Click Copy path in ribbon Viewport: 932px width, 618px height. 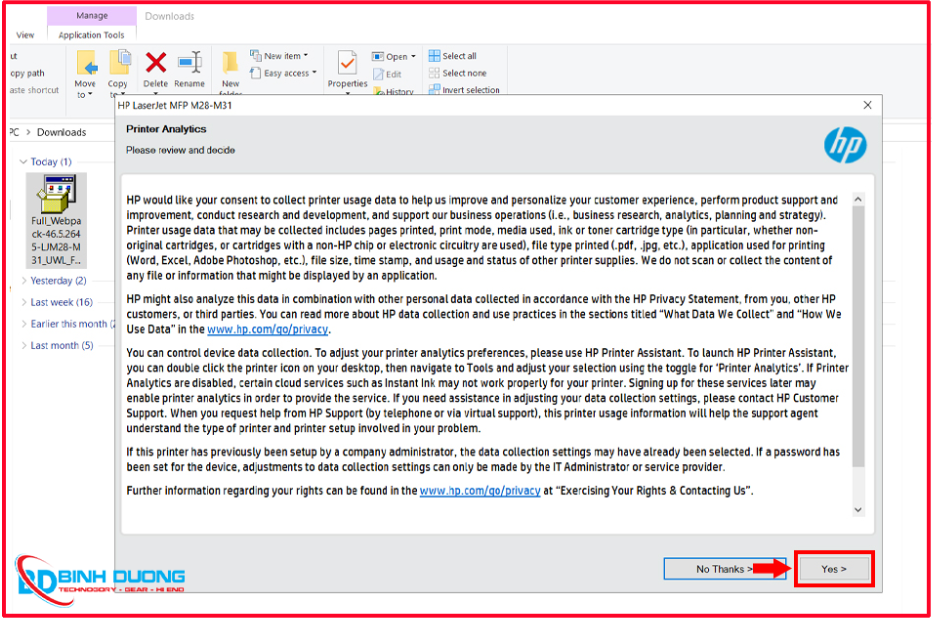click(x=27, y=73)
